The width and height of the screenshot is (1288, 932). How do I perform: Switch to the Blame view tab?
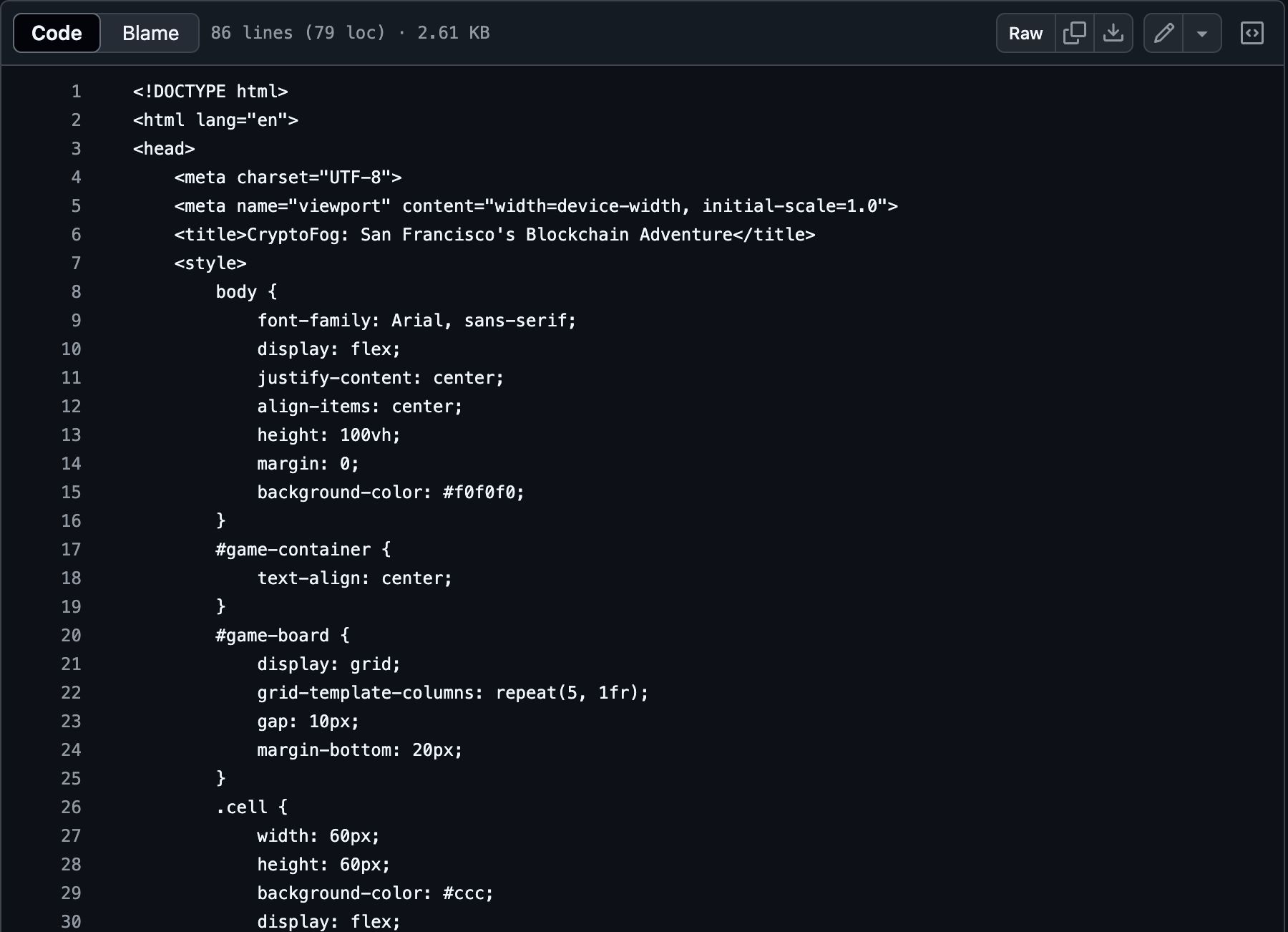tap(150, 33)
